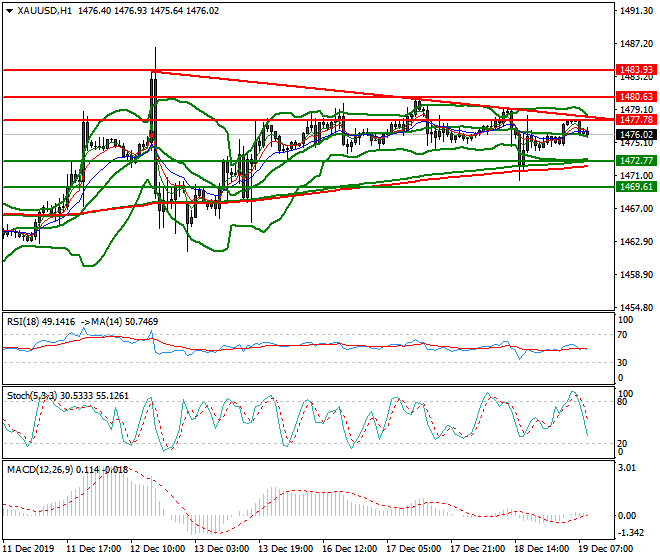Screen dimensions: 660x560
Task: Click the 17 Dec 05:00 time axis label
Action: [414, 549]
